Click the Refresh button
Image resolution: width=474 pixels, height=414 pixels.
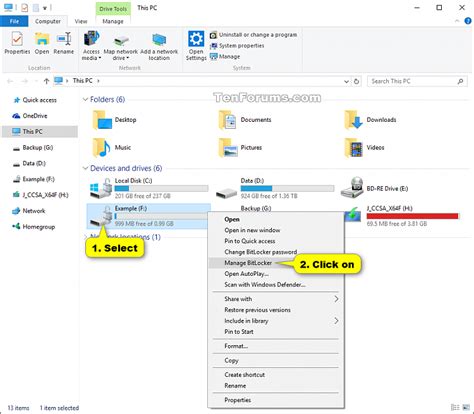356,81
